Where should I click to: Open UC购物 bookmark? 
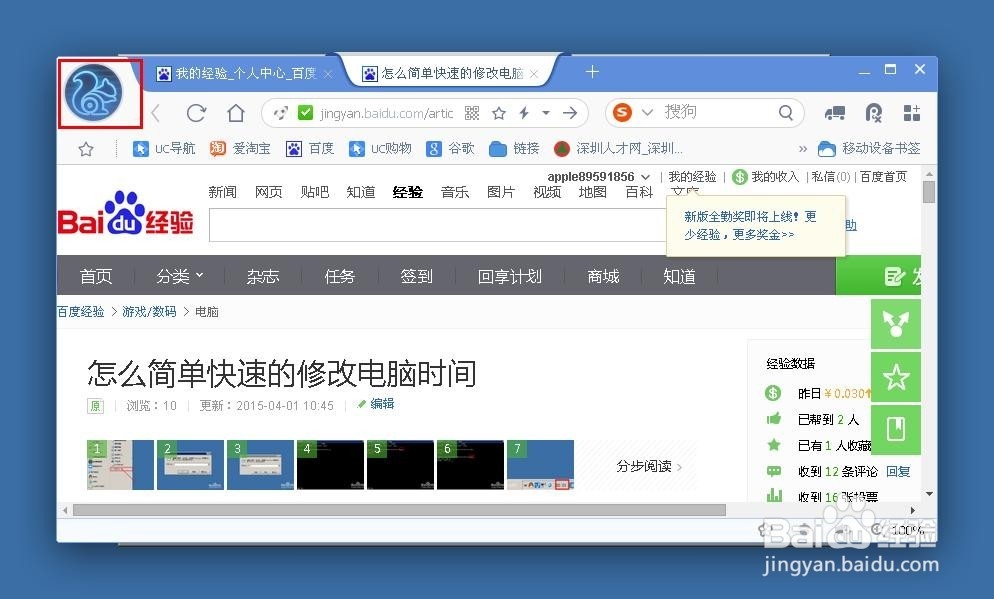[x=380, y=148]
